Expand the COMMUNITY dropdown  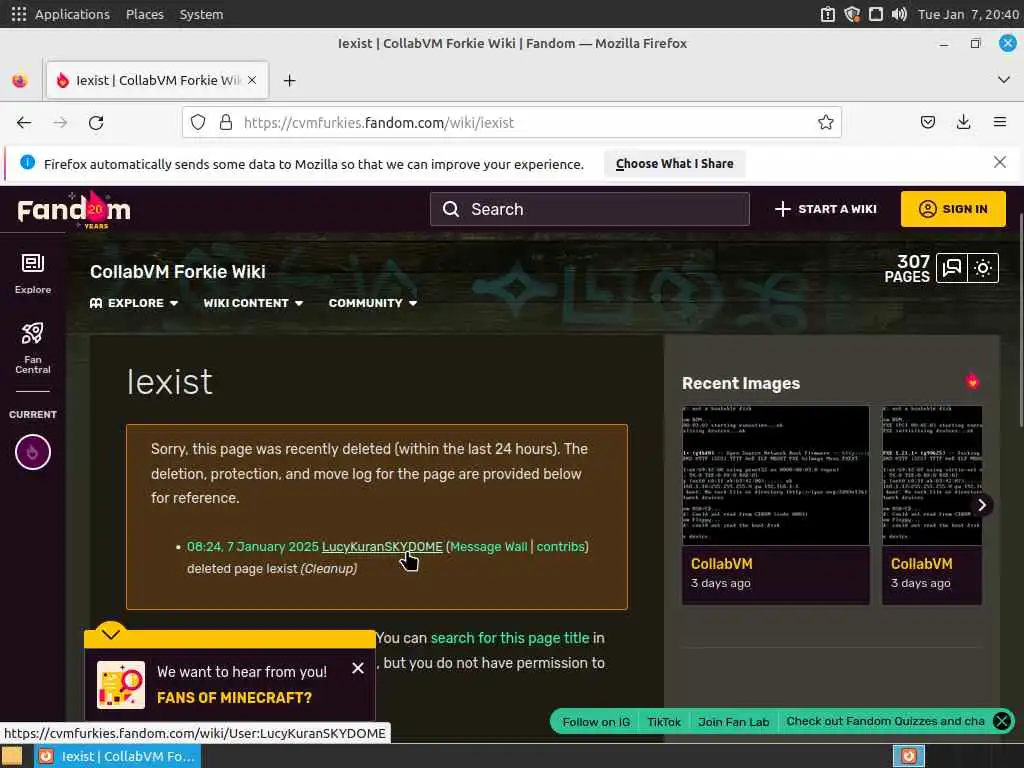[x=373, y=303]
